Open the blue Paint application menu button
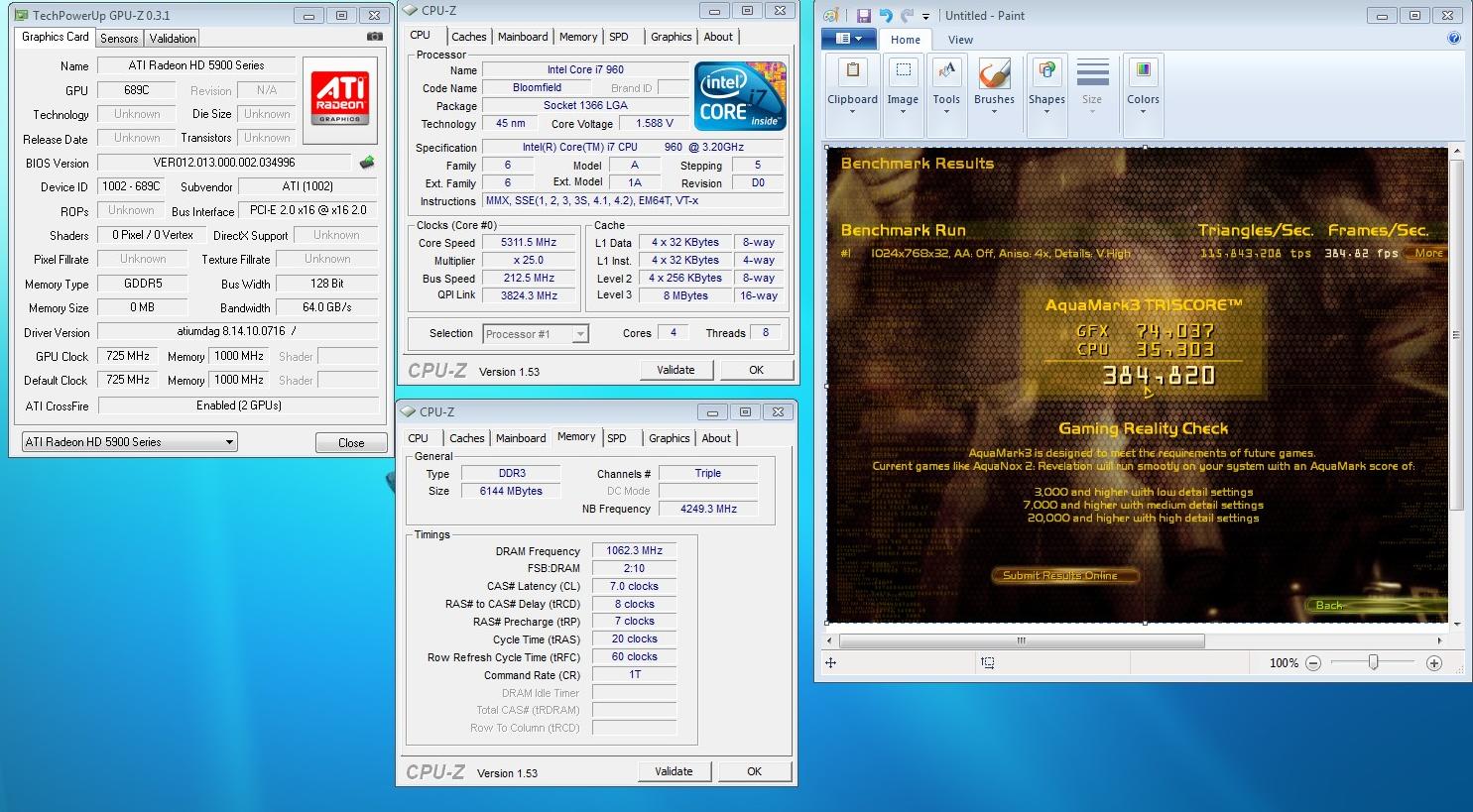Screen dimensions: 1473x812 pyautogui.click(x=848, y=39)
